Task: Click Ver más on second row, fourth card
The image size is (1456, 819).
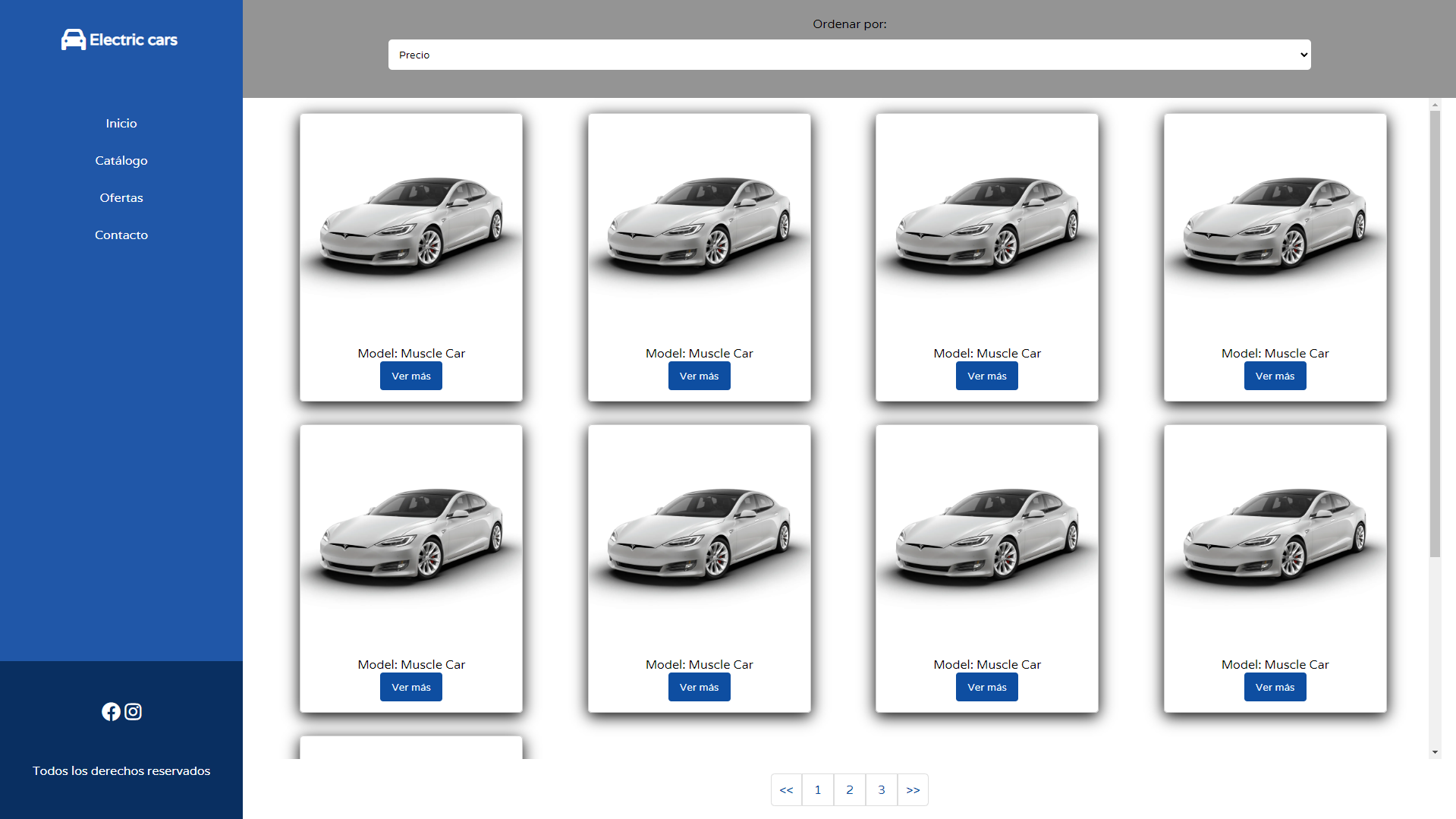Action: click(x=1275, y=687)
